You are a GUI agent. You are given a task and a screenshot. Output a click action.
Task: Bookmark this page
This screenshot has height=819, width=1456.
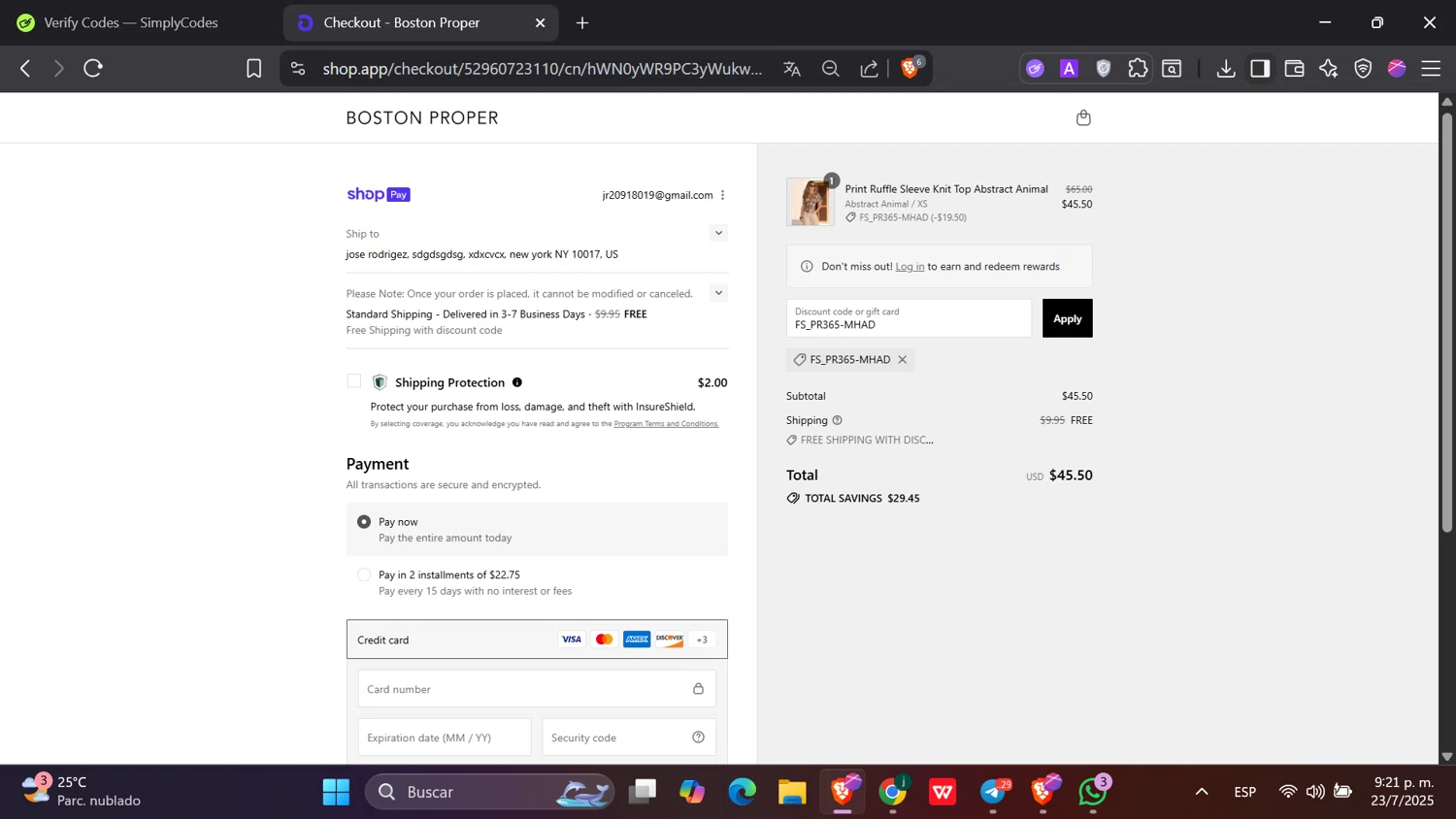point(253,69)
